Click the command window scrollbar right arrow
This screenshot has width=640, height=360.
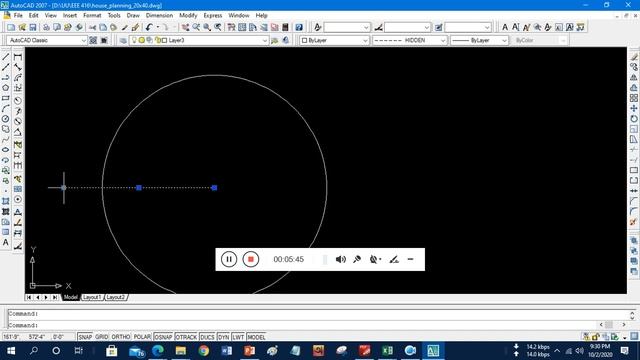pos(624,324)
